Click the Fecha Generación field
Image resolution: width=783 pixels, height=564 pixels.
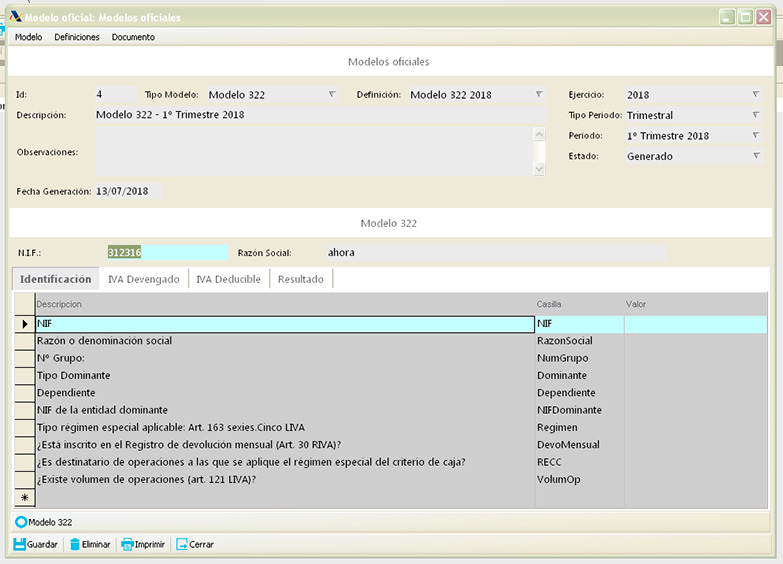(x=128, y=191)
